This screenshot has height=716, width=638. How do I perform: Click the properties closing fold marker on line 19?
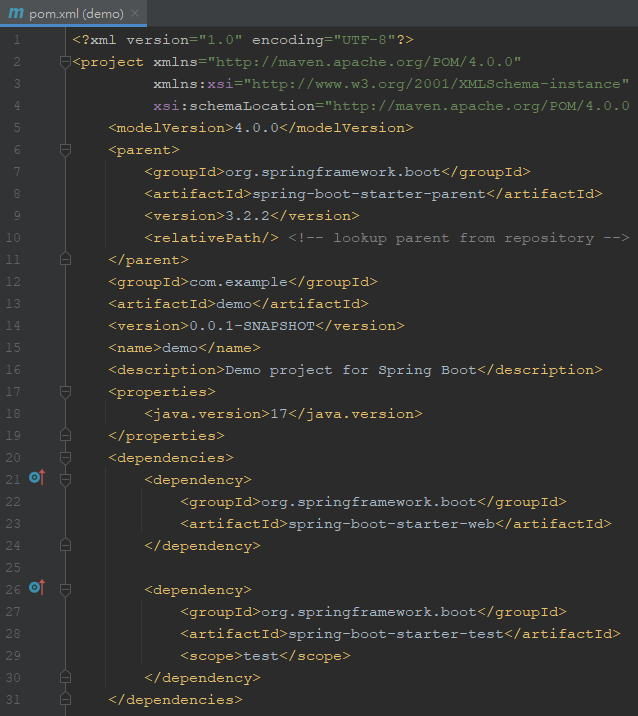[x=65, y=436]
